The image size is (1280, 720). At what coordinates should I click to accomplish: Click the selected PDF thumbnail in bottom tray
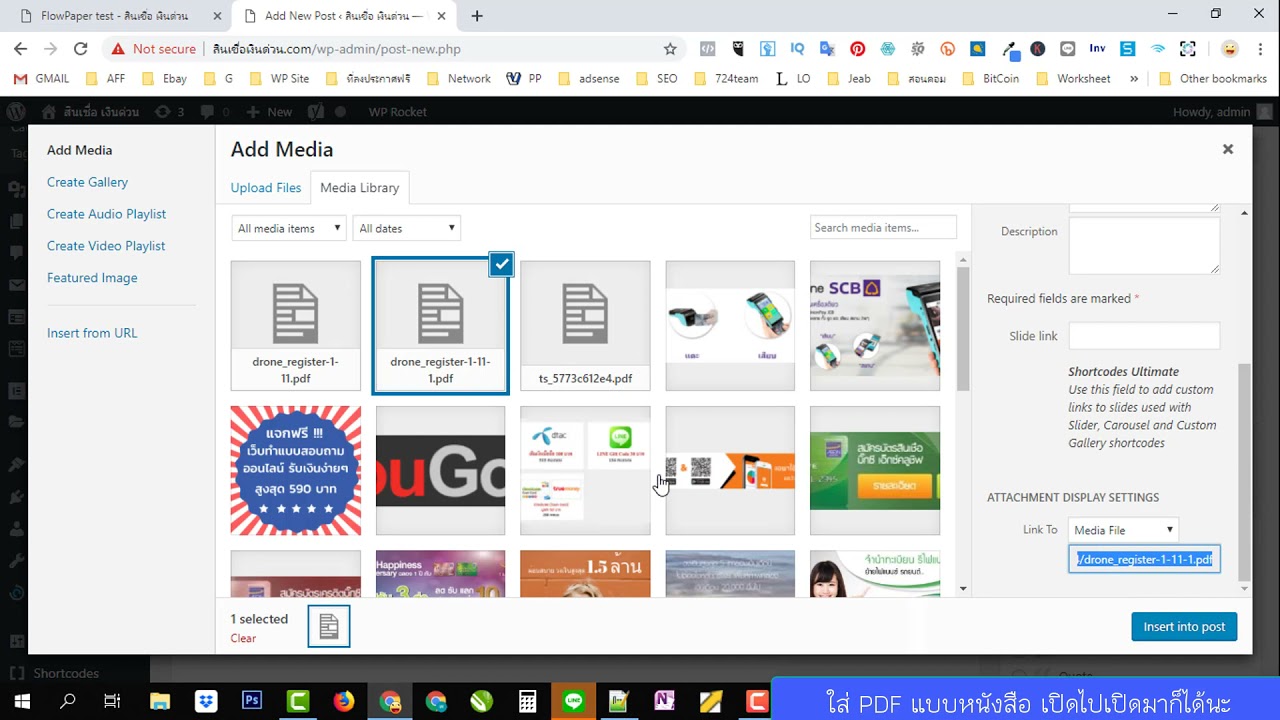pyautogui.click(x=329, y=627)
